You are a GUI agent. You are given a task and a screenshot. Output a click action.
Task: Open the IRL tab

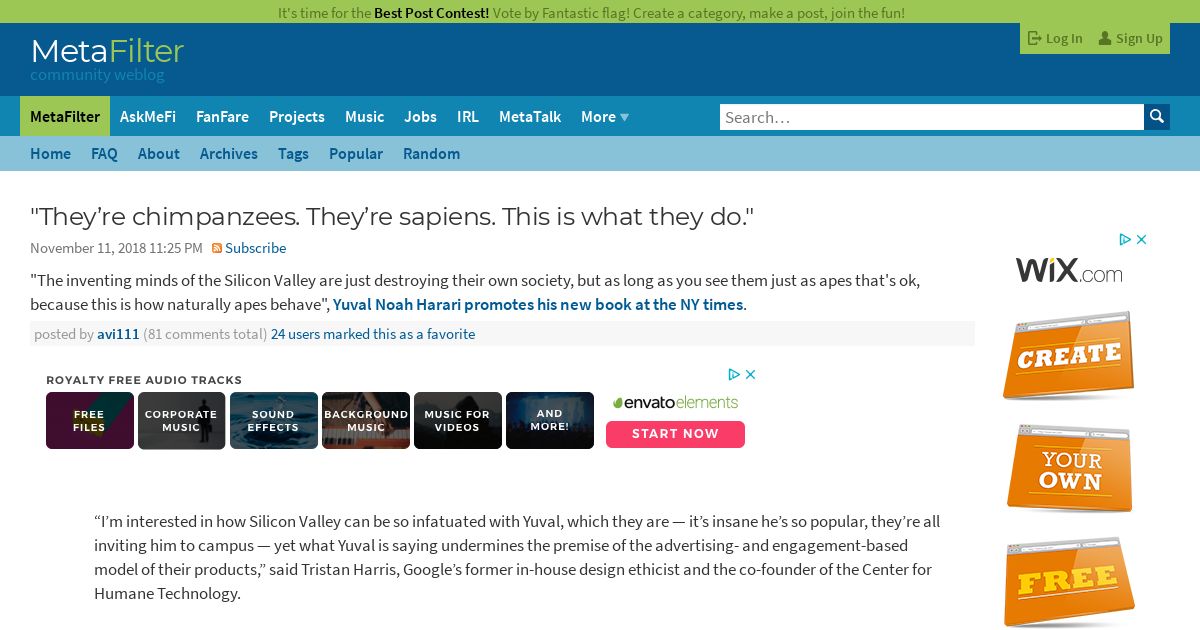(468, 117)
